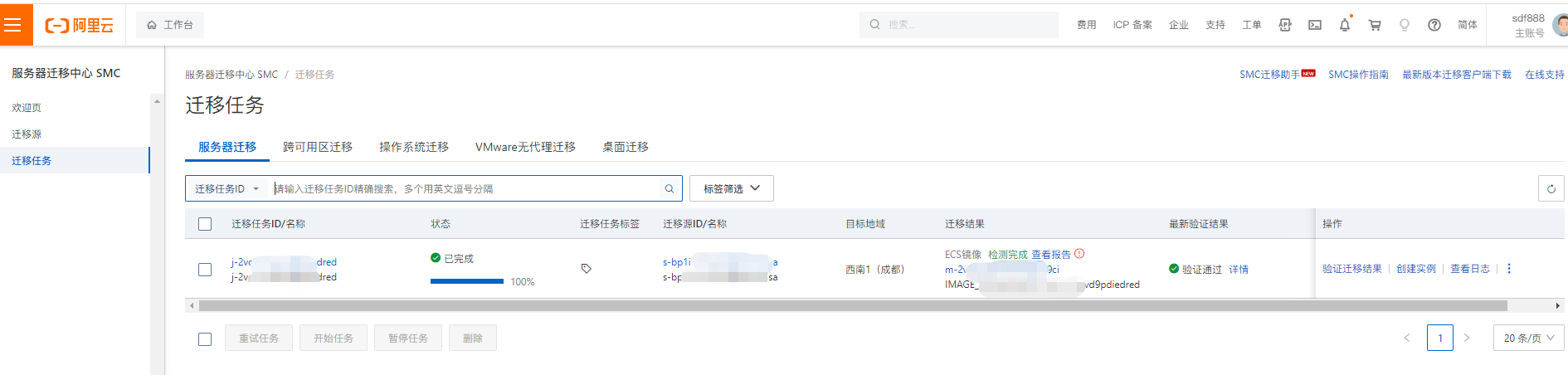This screenshot has width=1568, height=375.
Task: Focus the top global search box
Action: [x=959, y=25]
